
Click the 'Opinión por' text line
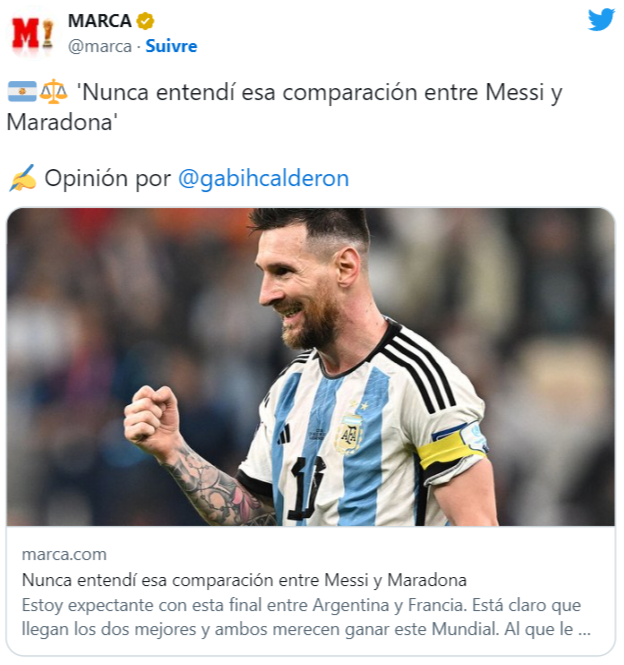pyautogui.click(x=108, y=178)
